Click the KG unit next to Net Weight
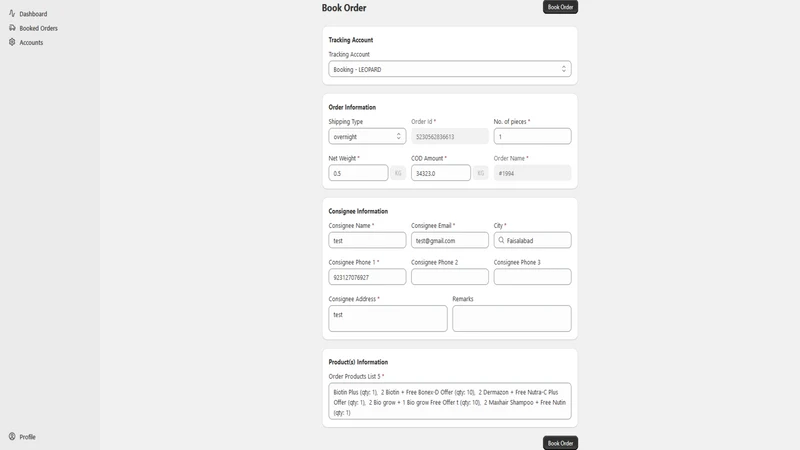 398,173
